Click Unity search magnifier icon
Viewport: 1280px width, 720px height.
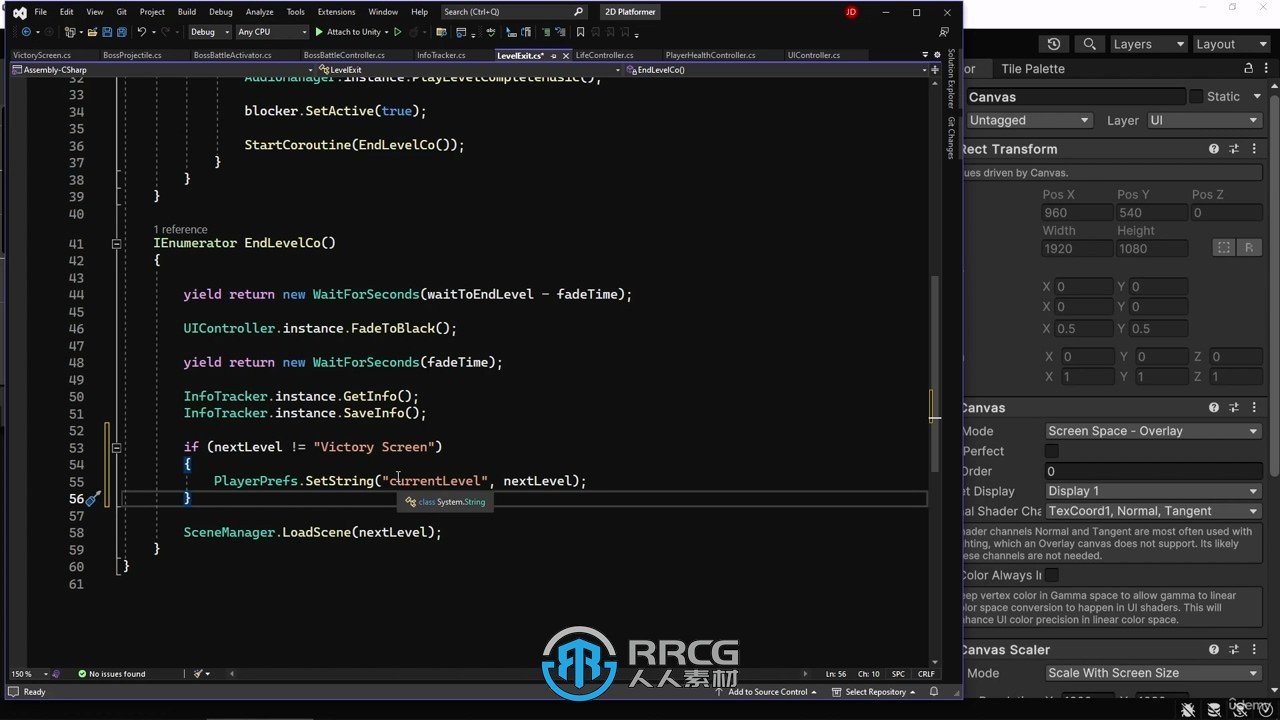[x=1089, y=44]
